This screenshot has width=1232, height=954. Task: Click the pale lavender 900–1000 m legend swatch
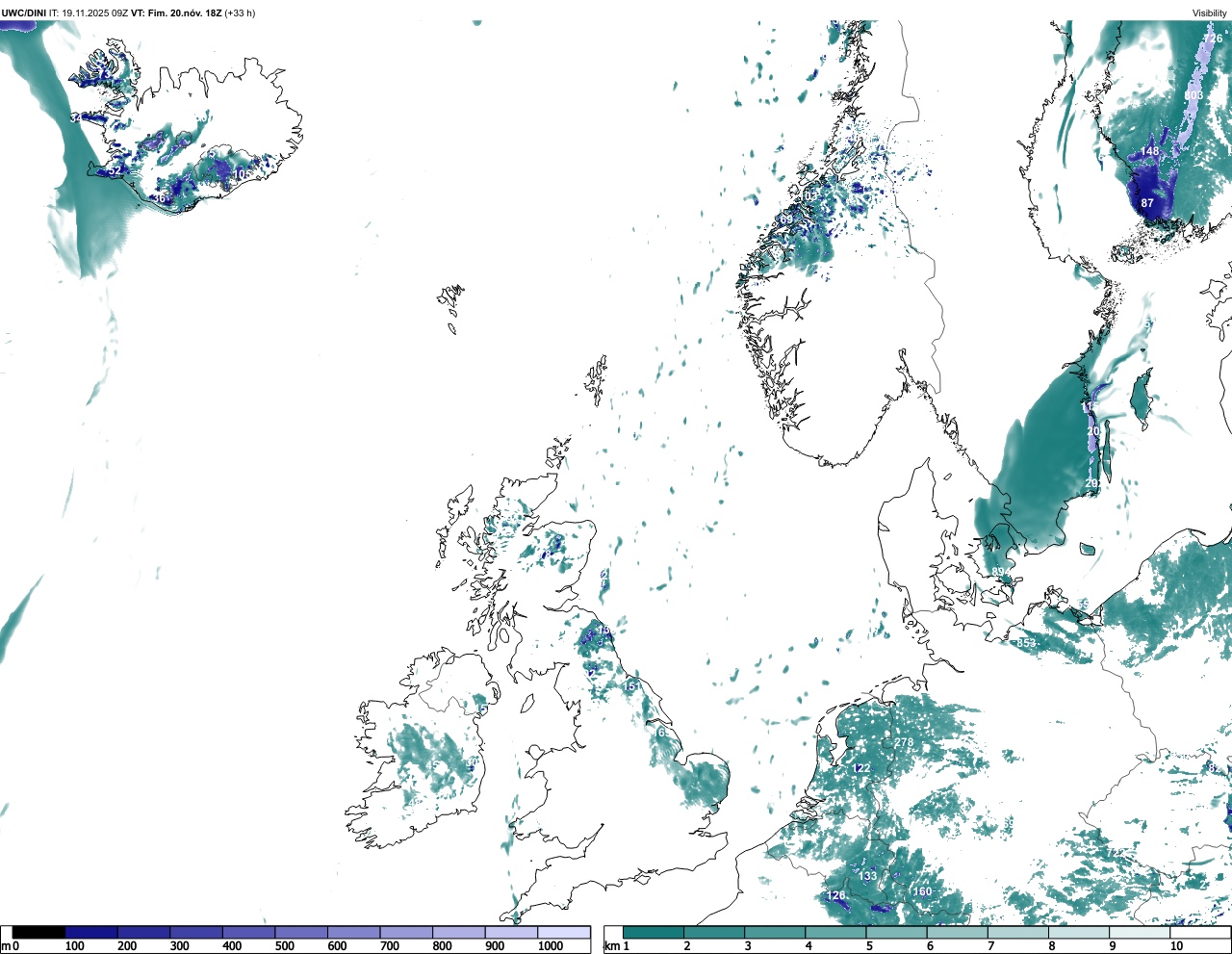click(x=511, y=932)
